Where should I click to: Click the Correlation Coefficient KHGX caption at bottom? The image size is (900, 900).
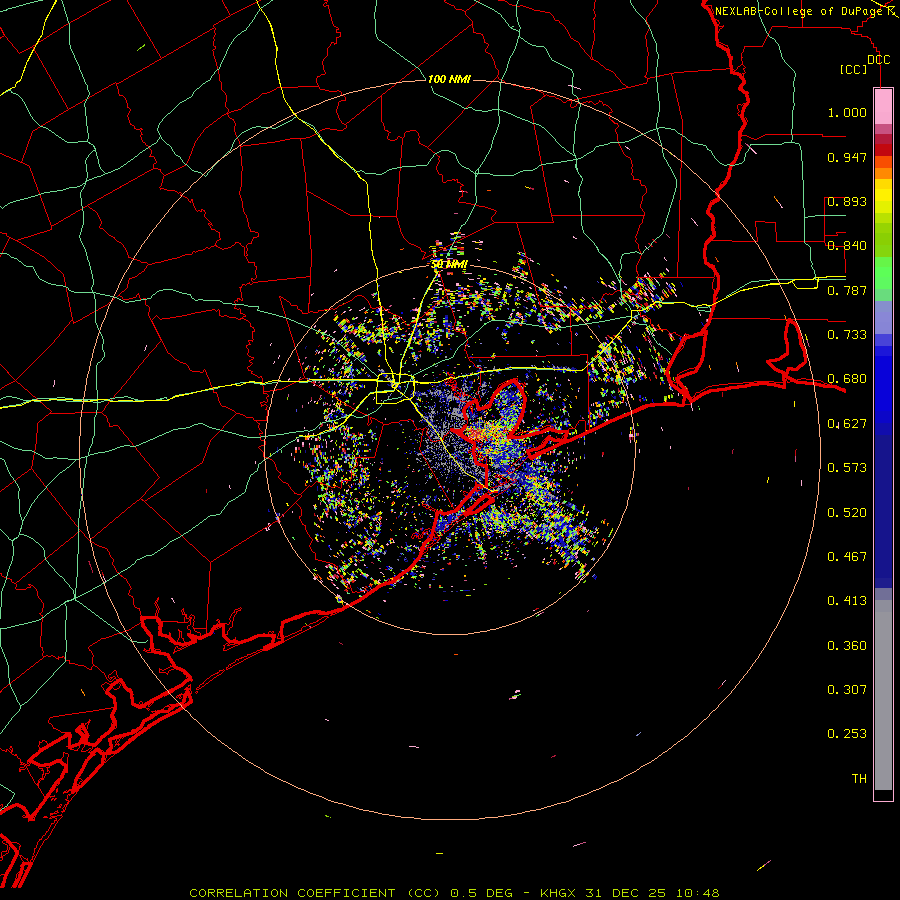454,893
